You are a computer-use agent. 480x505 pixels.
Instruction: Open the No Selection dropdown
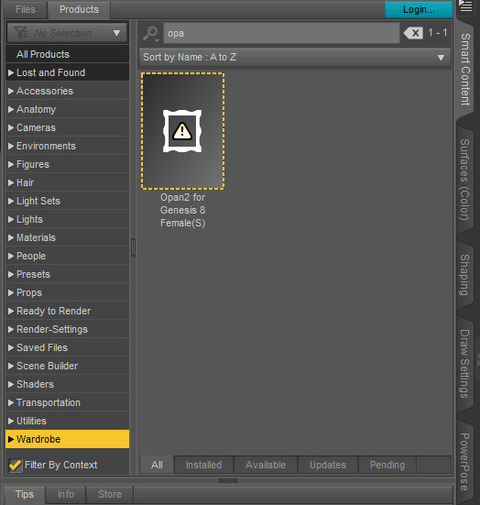(67, 33)
